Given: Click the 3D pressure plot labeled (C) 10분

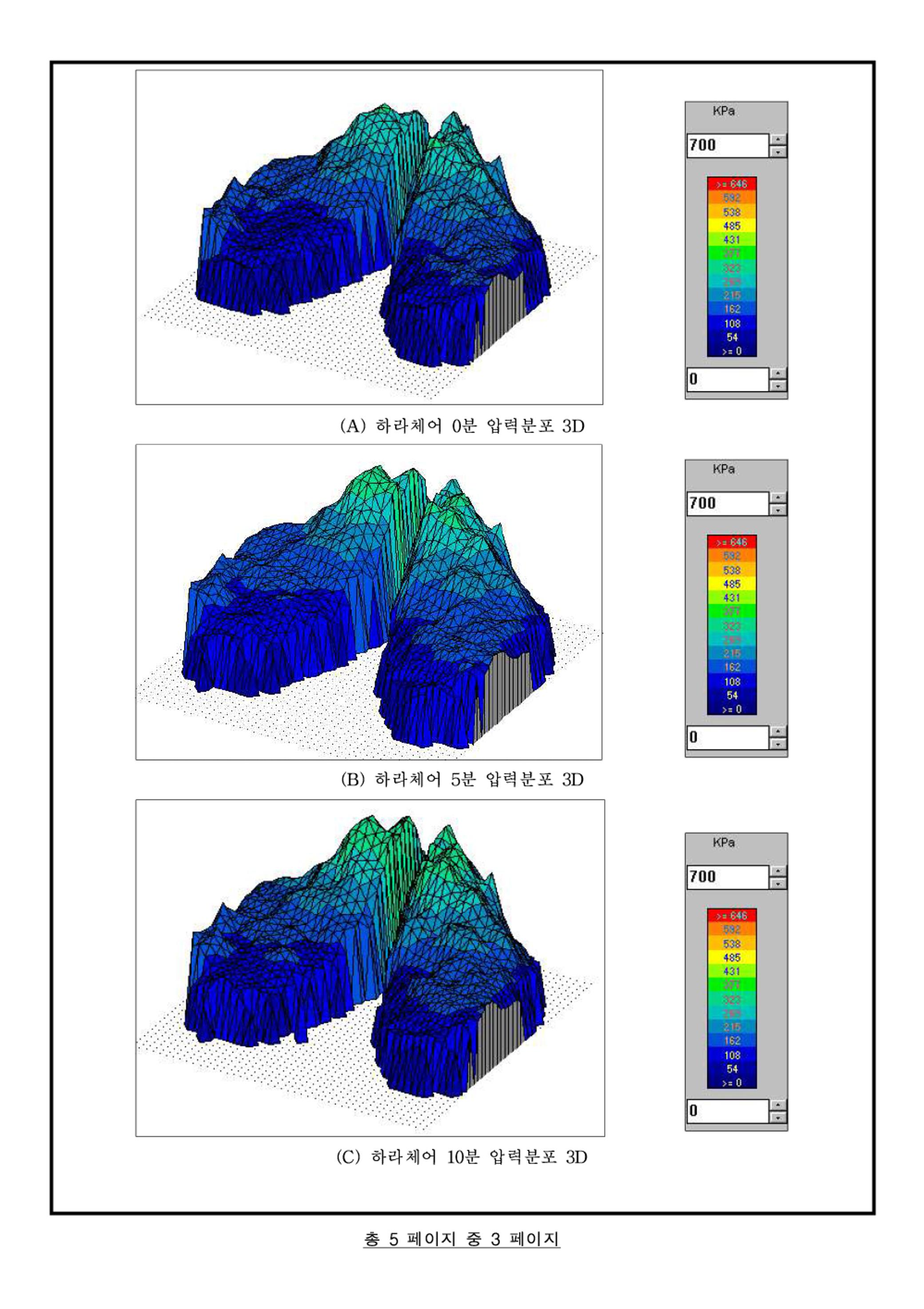Looking at the screenshot, I should [370, 967].
